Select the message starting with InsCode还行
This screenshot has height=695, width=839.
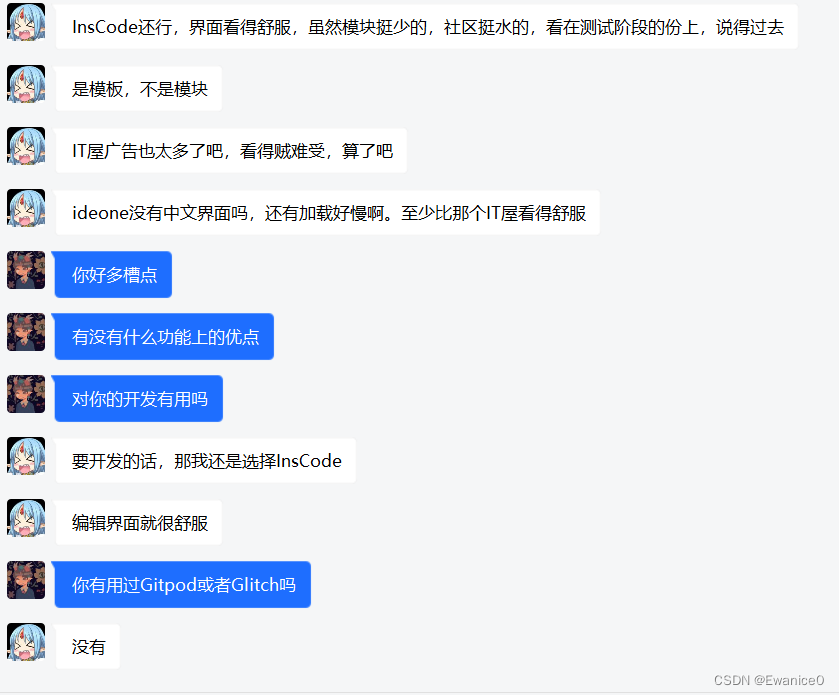click(426, 27)
